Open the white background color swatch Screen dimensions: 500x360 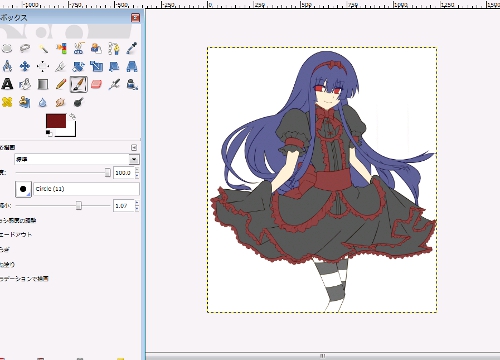pyautogui.click(x=71, y=132)
